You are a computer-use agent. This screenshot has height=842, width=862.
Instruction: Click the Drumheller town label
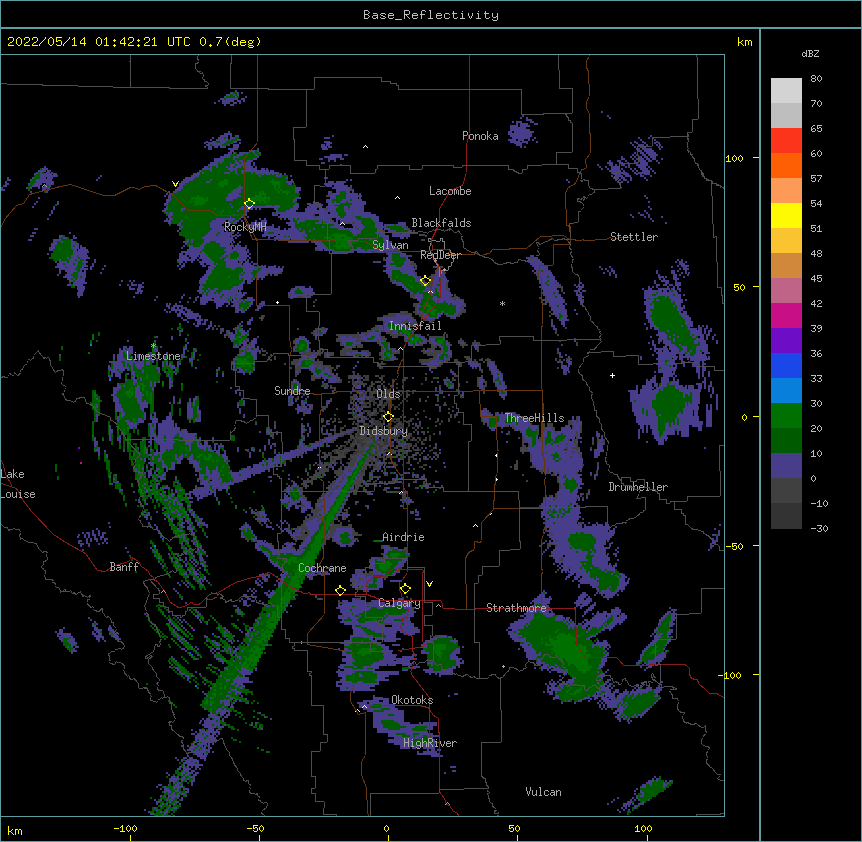pyautogui.click(x=638, y=487)
